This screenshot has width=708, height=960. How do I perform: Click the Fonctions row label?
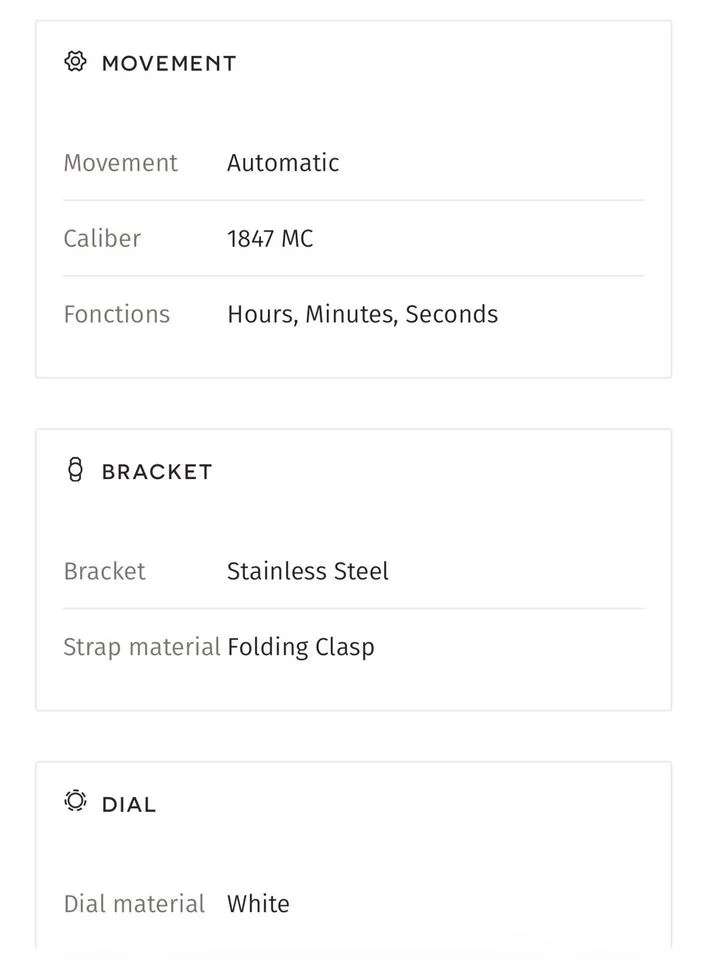(117, 314)
